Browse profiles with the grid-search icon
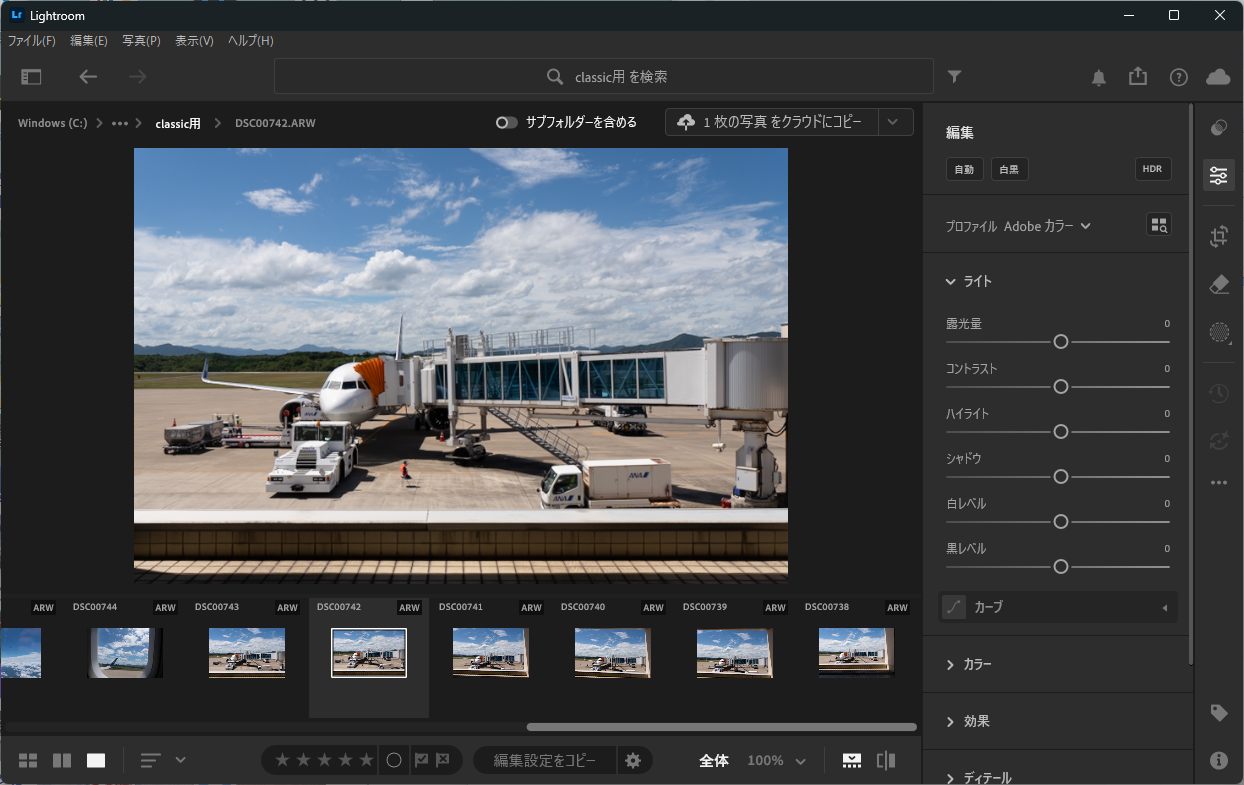Image resolution: width=1244 pixels, height=785 pixels. 1158,226
